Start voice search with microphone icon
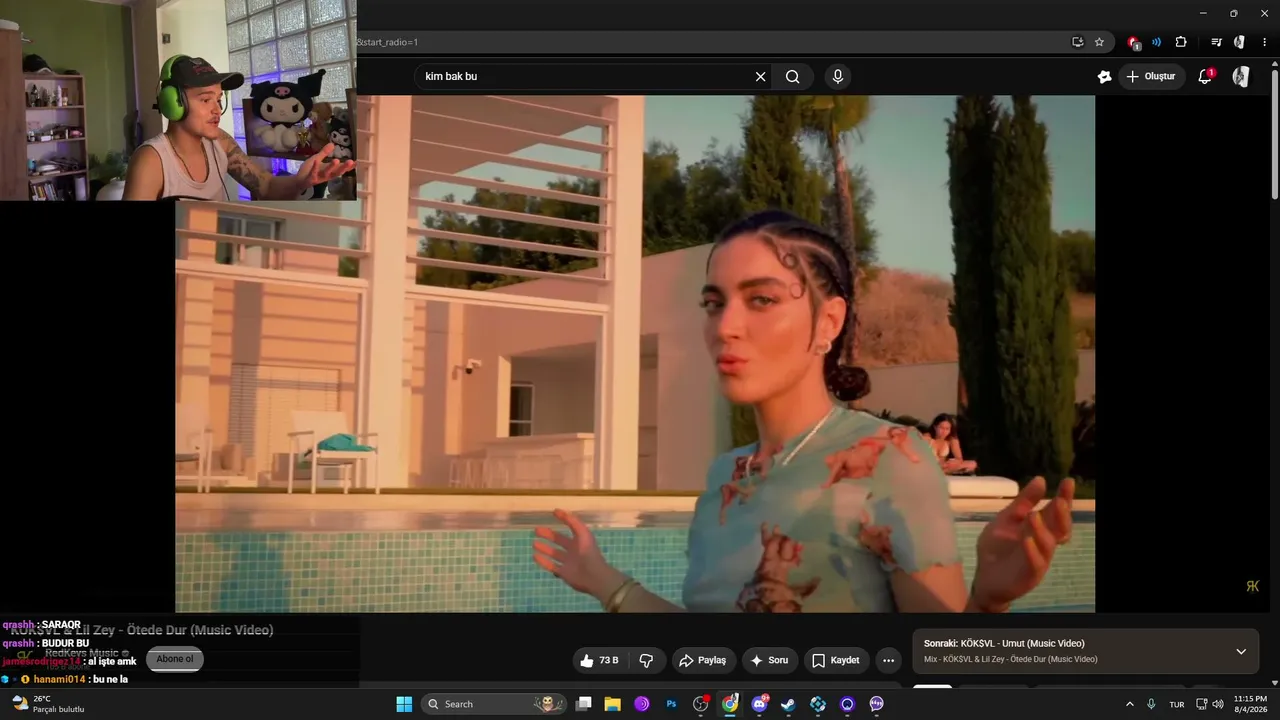This screenshot has height=720, width=1280. 838,76
